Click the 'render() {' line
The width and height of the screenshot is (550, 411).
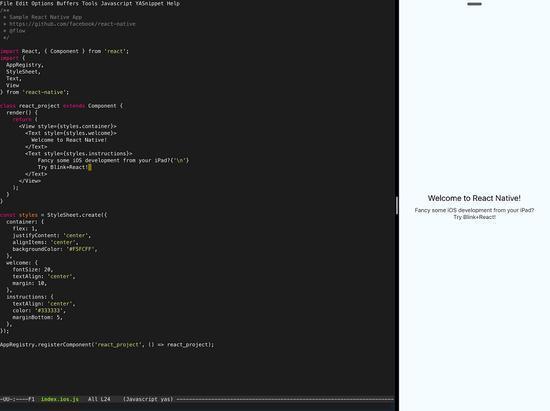click(22, 113)
